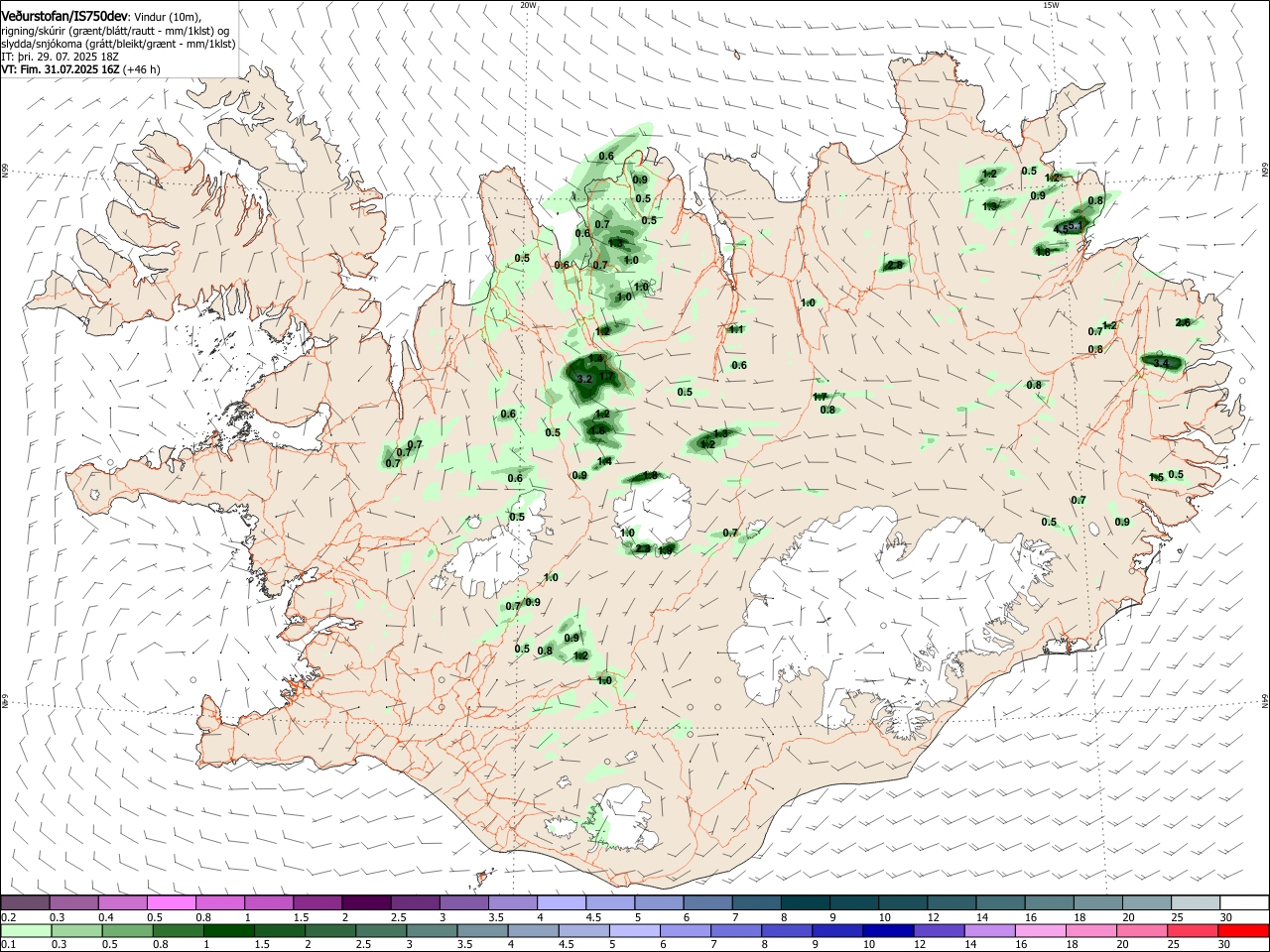The image size is (1270, 952).
Task: Click the 2.8 precipitation value on the map
Action: [895, 265]
